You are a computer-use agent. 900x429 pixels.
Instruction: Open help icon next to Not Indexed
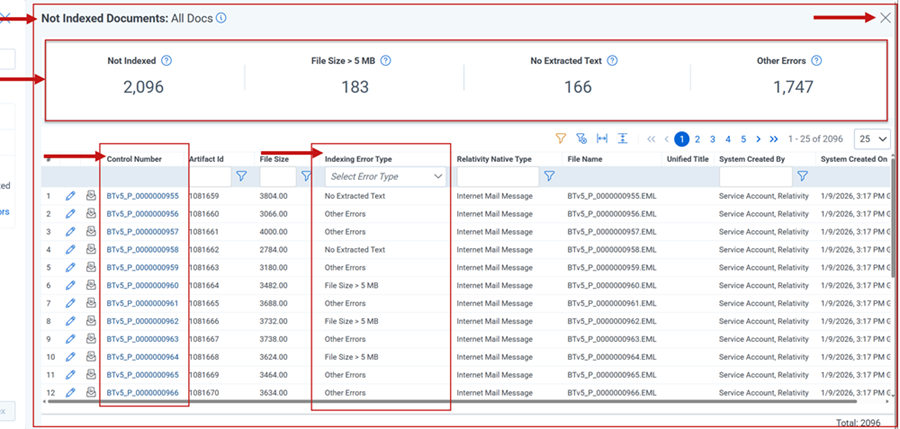pyautogui.click(x=166, y=60)
